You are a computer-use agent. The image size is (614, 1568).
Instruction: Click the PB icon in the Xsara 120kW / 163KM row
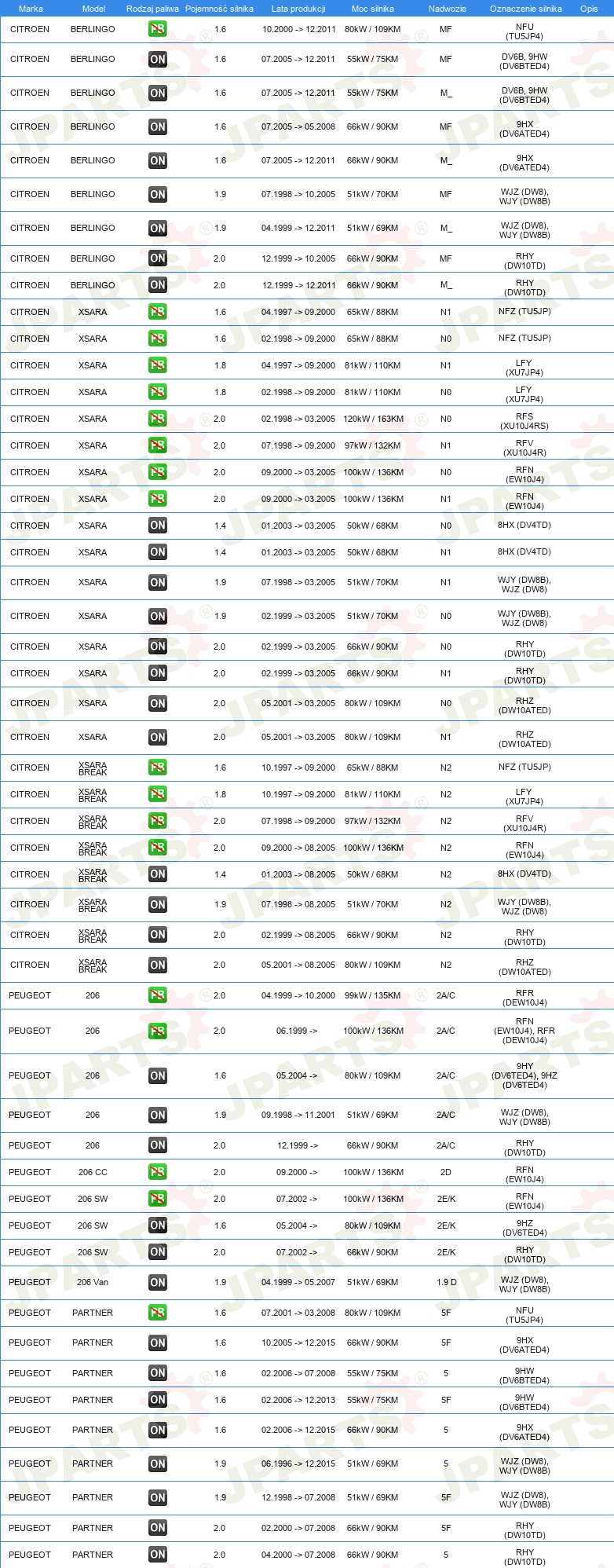click(158, 419)
